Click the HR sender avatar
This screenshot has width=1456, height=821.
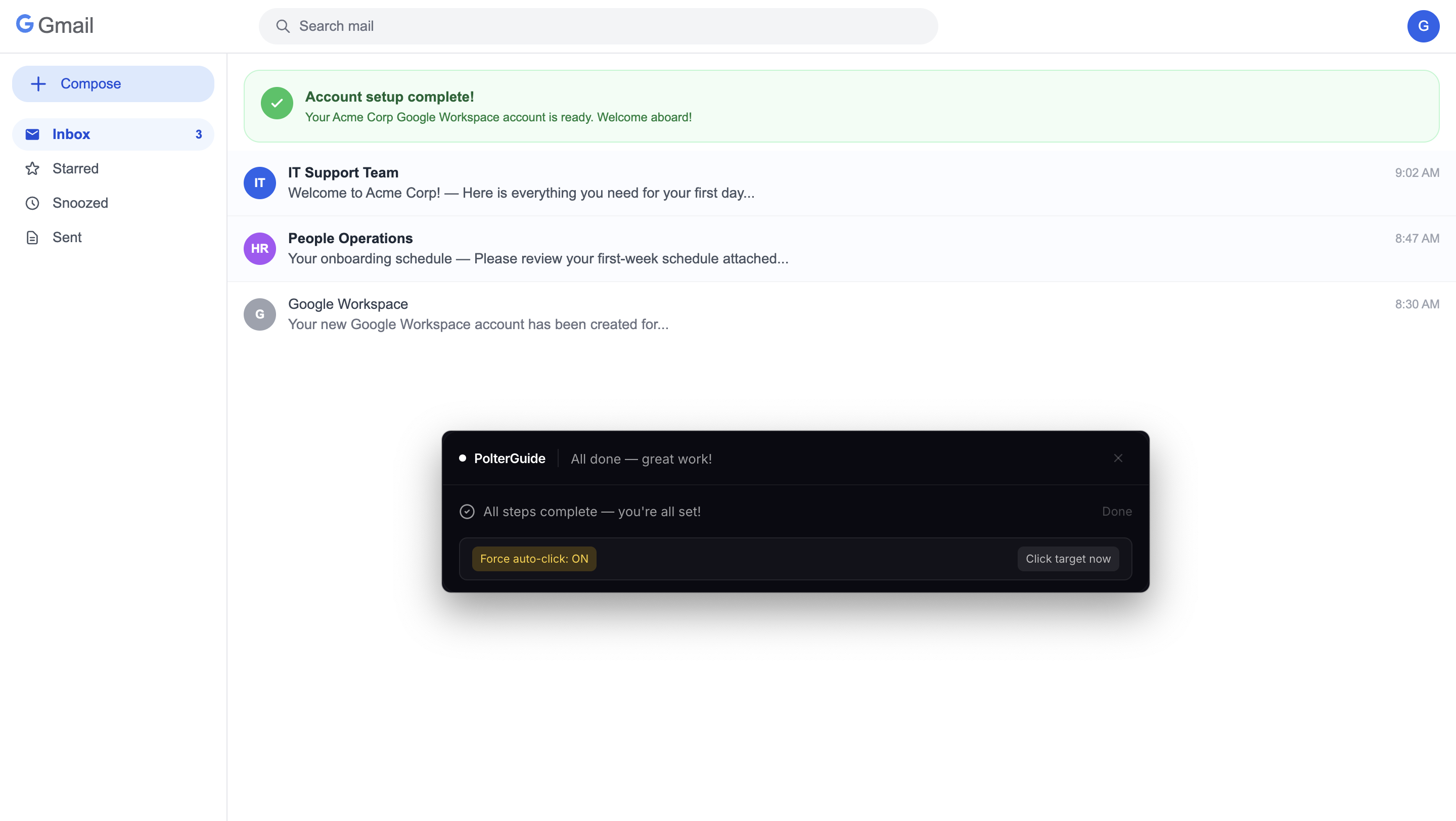(259, 249)
